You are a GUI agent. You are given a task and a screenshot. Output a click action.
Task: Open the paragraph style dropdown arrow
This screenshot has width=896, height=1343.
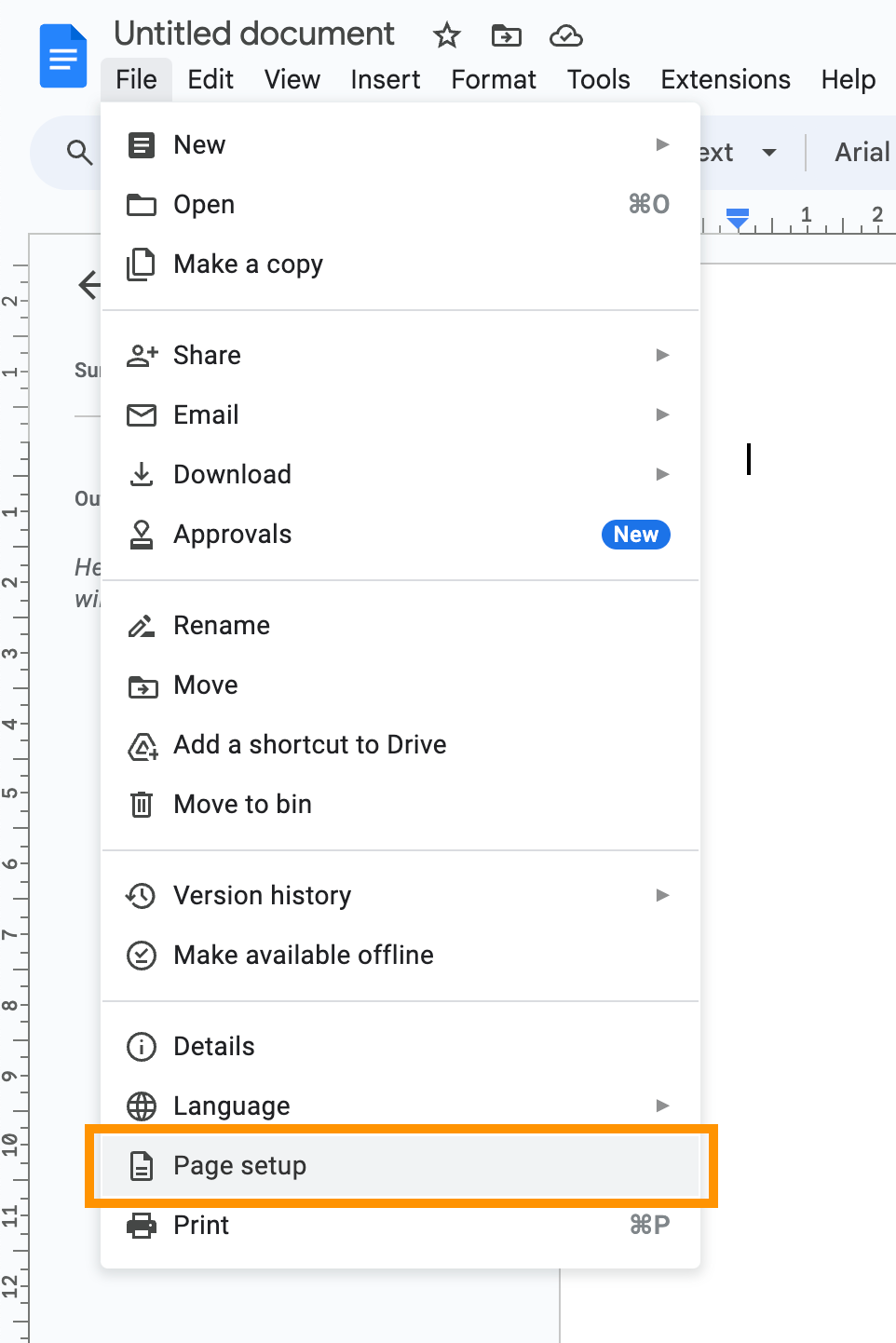[769, 153]
